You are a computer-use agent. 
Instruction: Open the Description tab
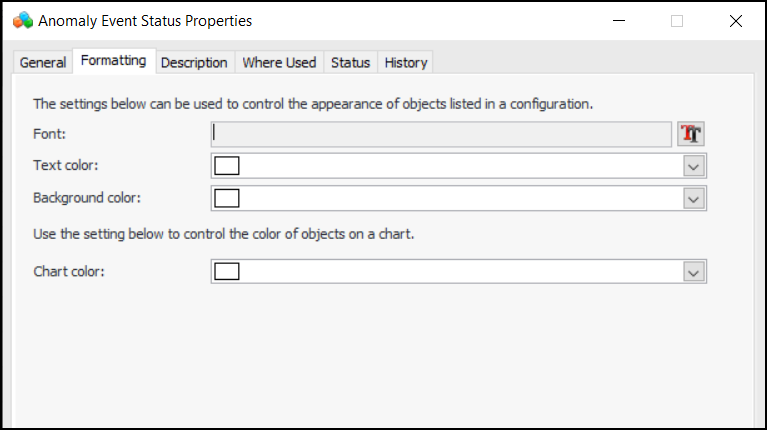[194, 62]
